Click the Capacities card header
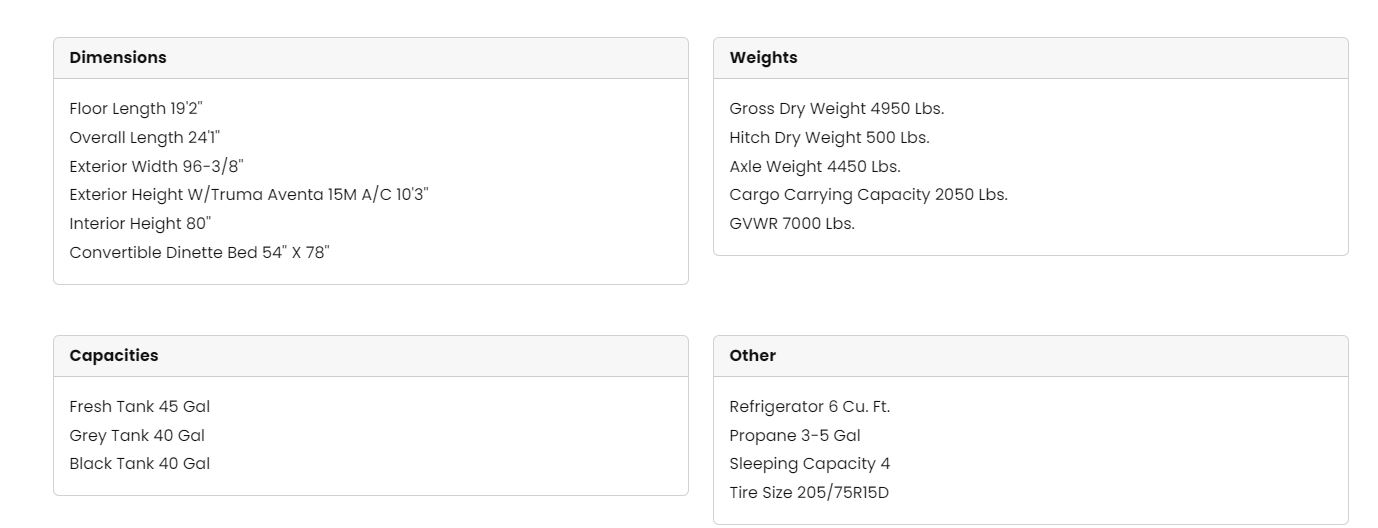Viewport: 1378px width, 528px height. click(370, 356)
